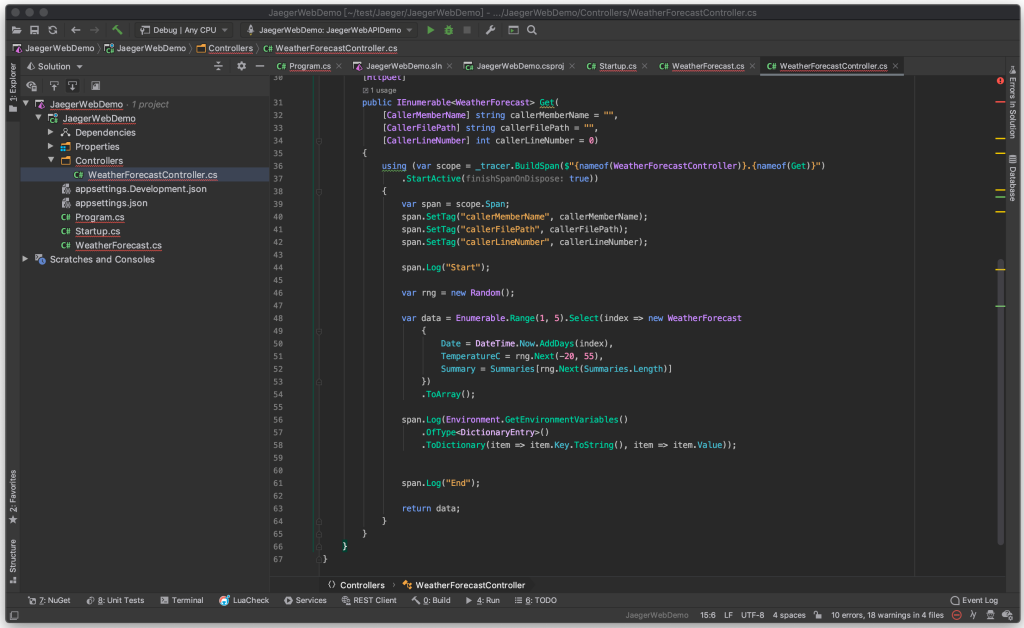Close the WeatherForecastController.cs tab
The width and height of the screenshot is (1024, 628).
(x=895, y=66)
